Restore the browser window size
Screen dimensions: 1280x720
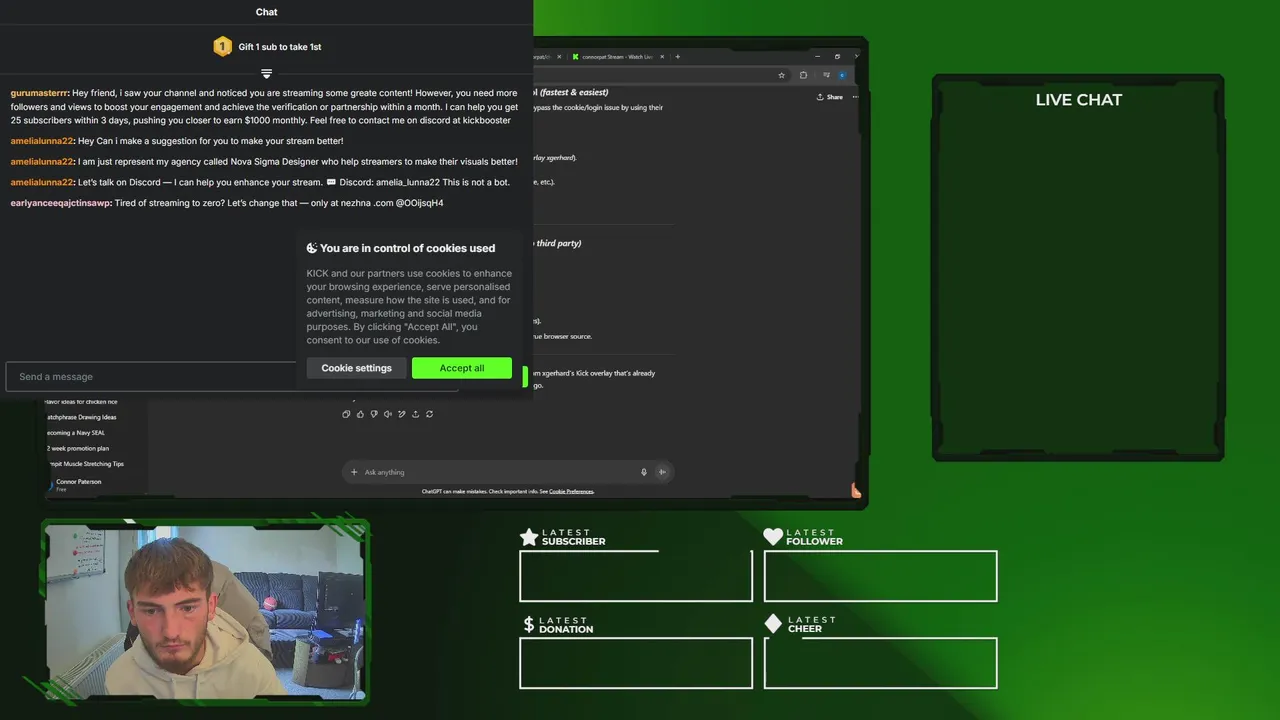pyautogui.click(x=838, y=57)
